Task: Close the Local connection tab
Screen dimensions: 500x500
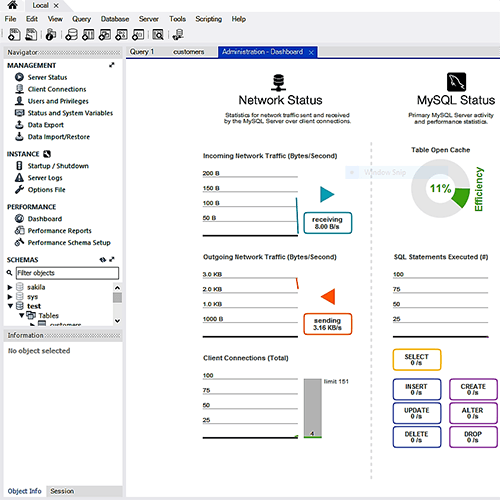Action: pyautogui.click(x=56, y=6)
